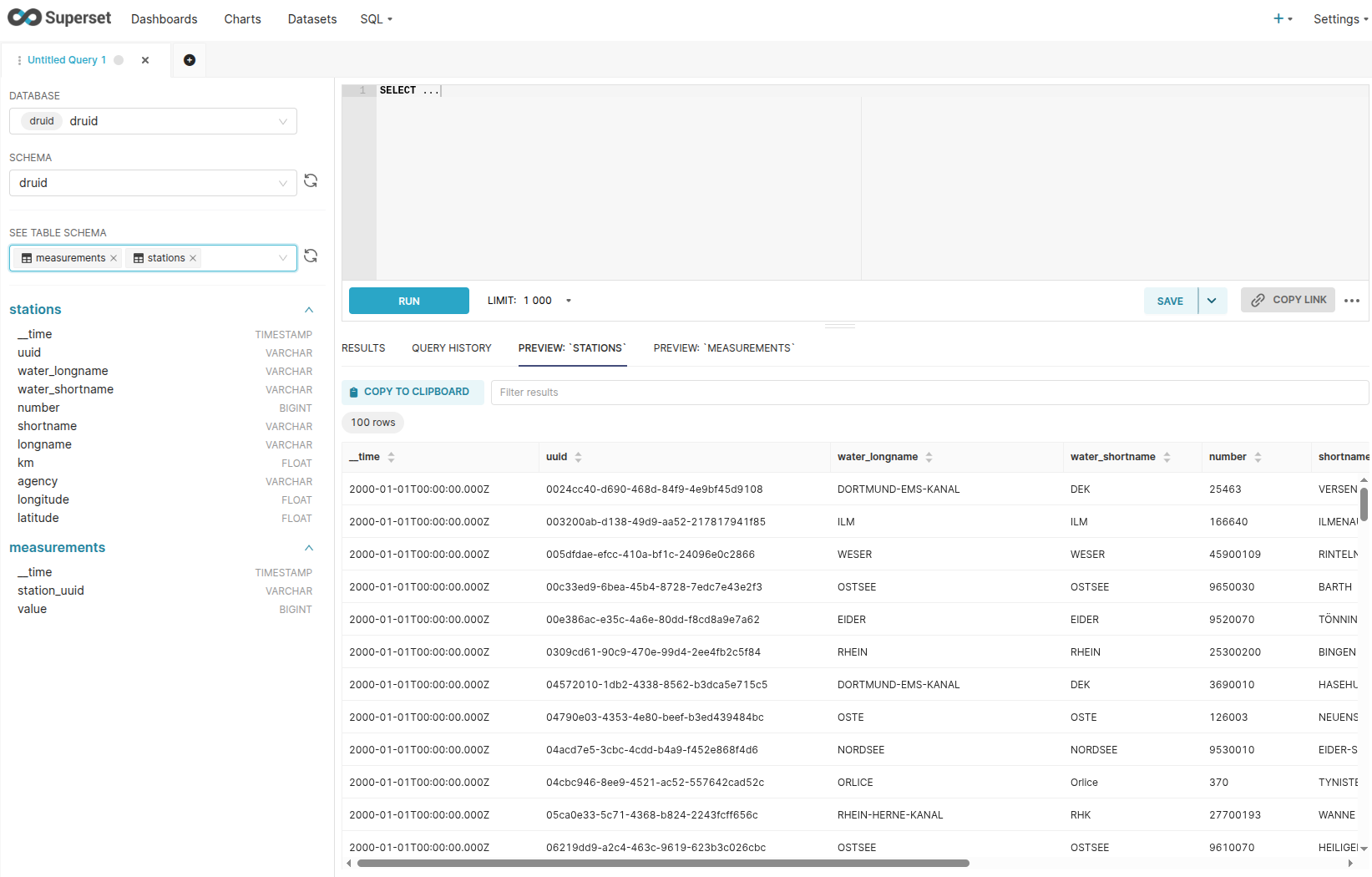Open the row LIMIT dropdown
Viewport: 1372px width, 877px height.
568,301
